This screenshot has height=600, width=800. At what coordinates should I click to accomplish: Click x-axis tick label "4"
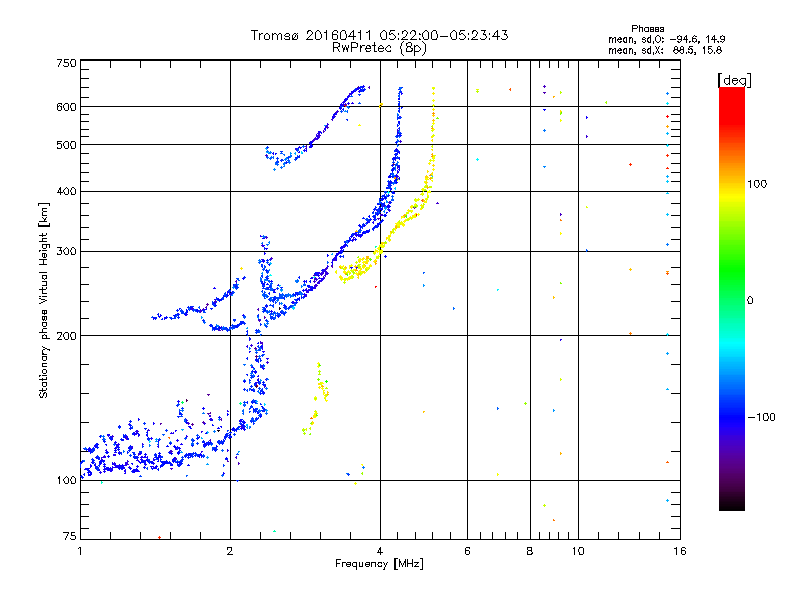(380, 551)
